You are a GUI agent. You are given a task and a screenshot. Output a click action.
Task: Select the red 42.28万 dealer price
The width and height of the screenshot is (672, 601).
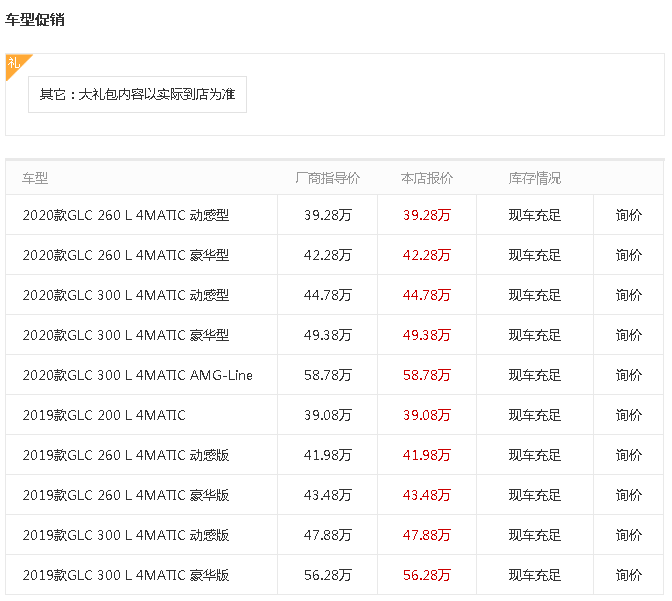tap(427, 255)
